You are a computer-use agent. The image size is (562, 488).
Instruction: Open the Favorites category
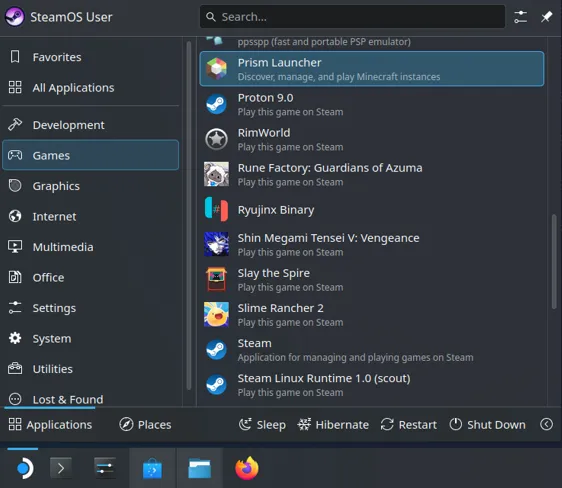click(90, 57)
